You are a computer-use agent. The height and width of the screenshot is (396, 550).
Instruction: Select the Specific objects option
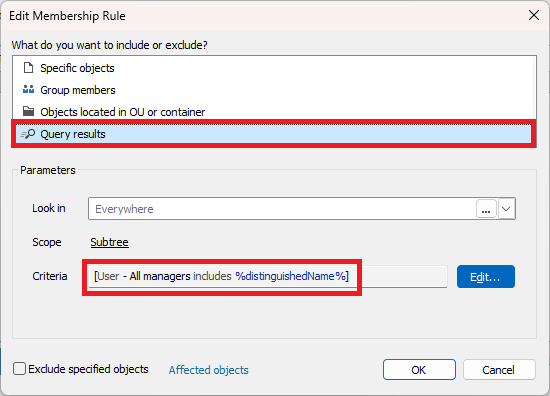(x=274, y=68)
